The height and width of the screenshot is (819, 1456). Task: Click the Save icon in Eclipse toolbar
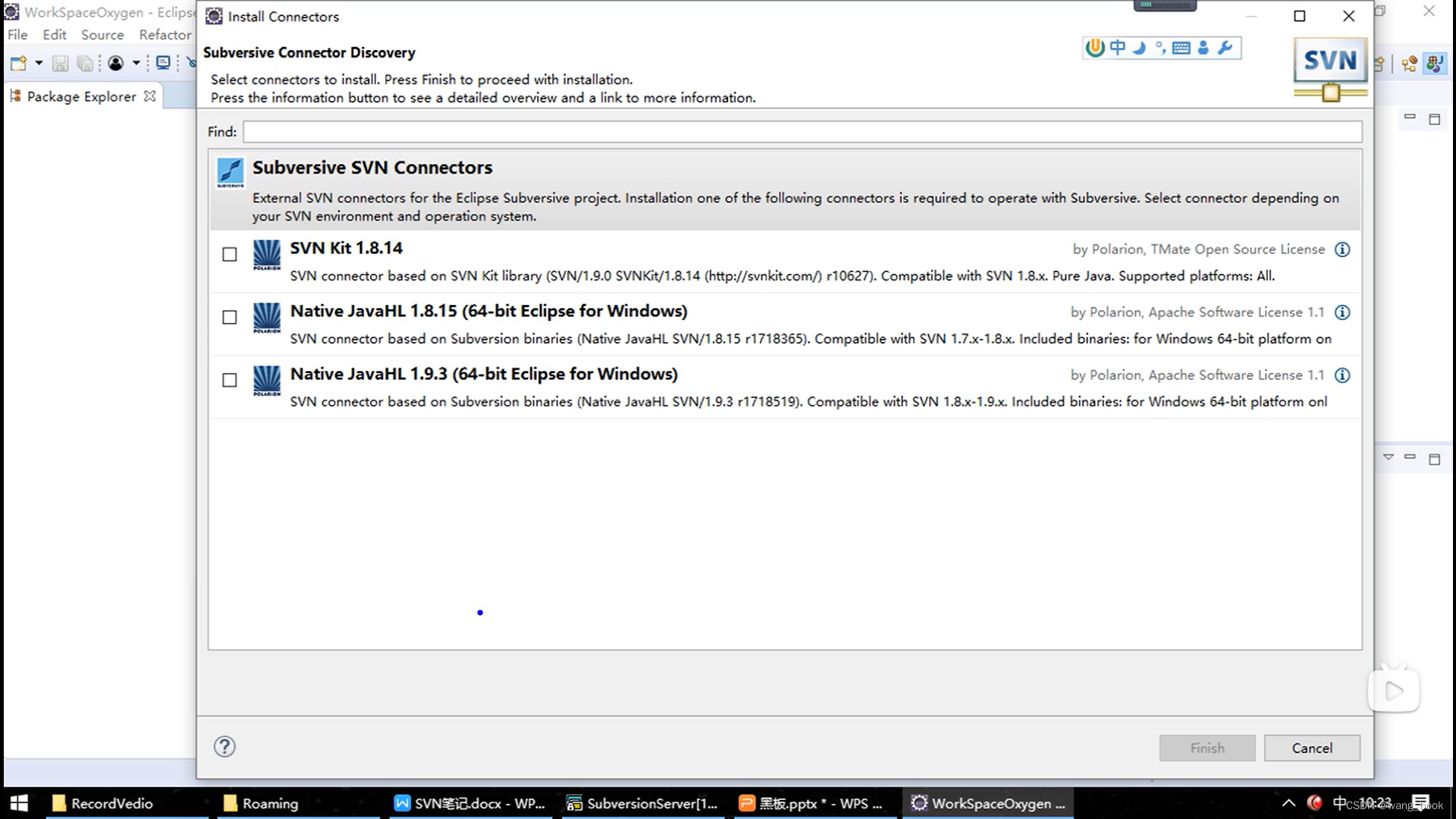click(61, 64)
